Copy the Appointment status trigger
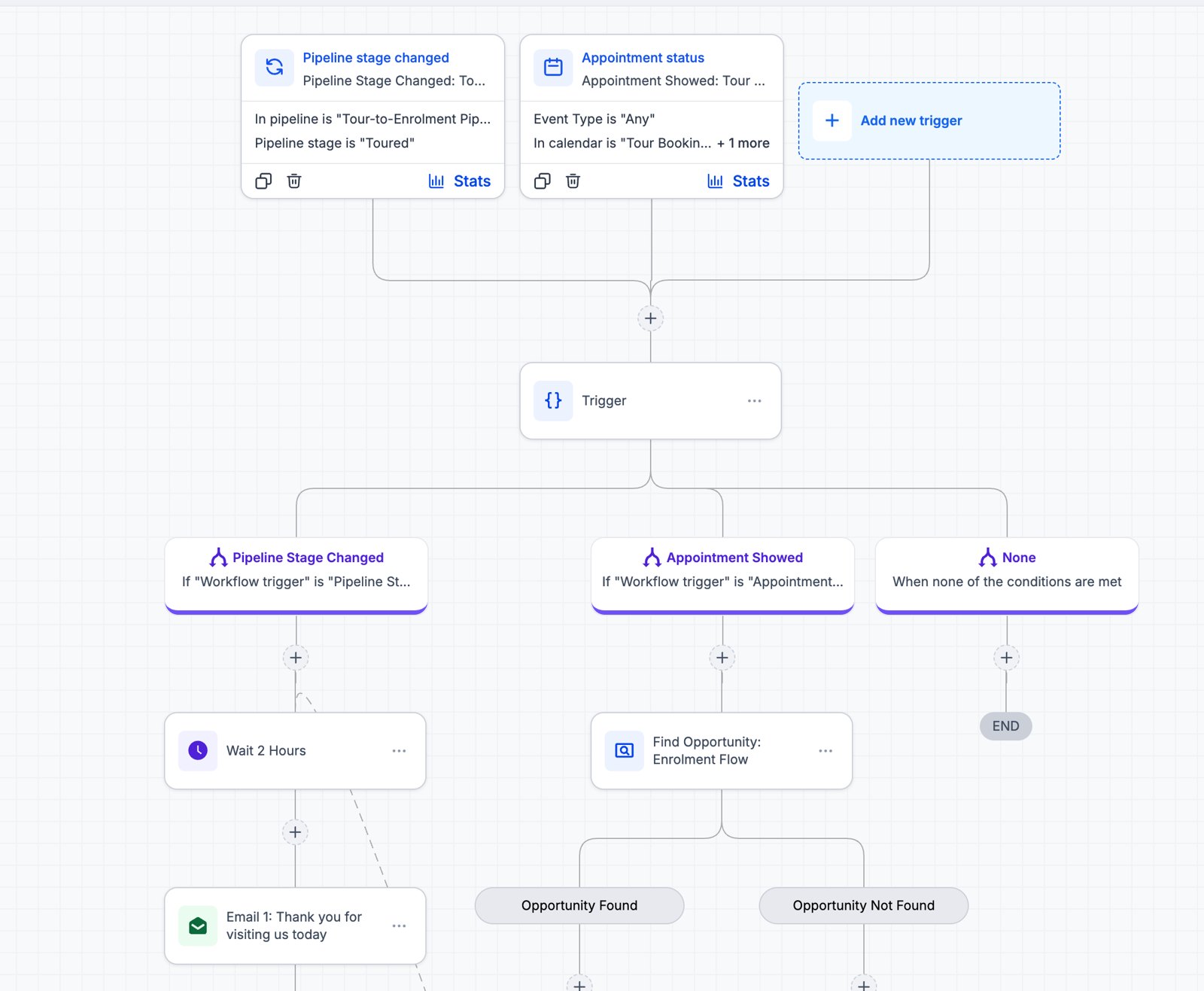This screenshot has width=1204, height=991. click(542, 181)
